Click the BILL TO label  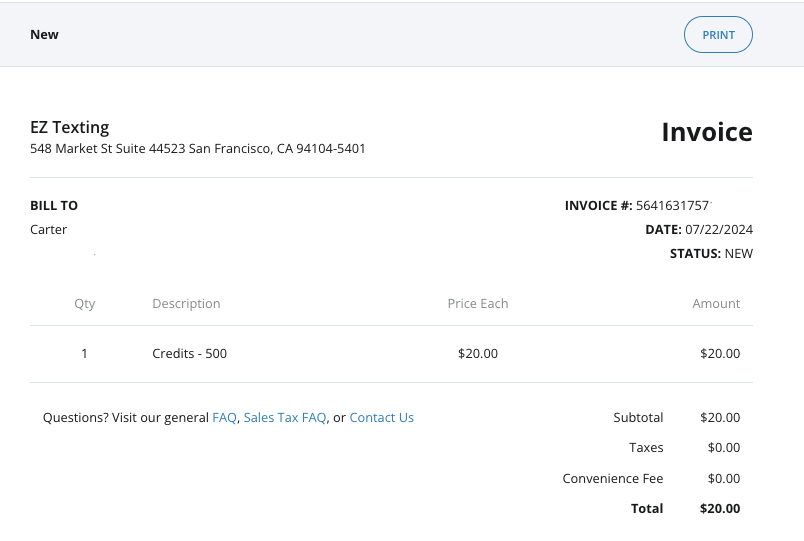click(54, 206)
